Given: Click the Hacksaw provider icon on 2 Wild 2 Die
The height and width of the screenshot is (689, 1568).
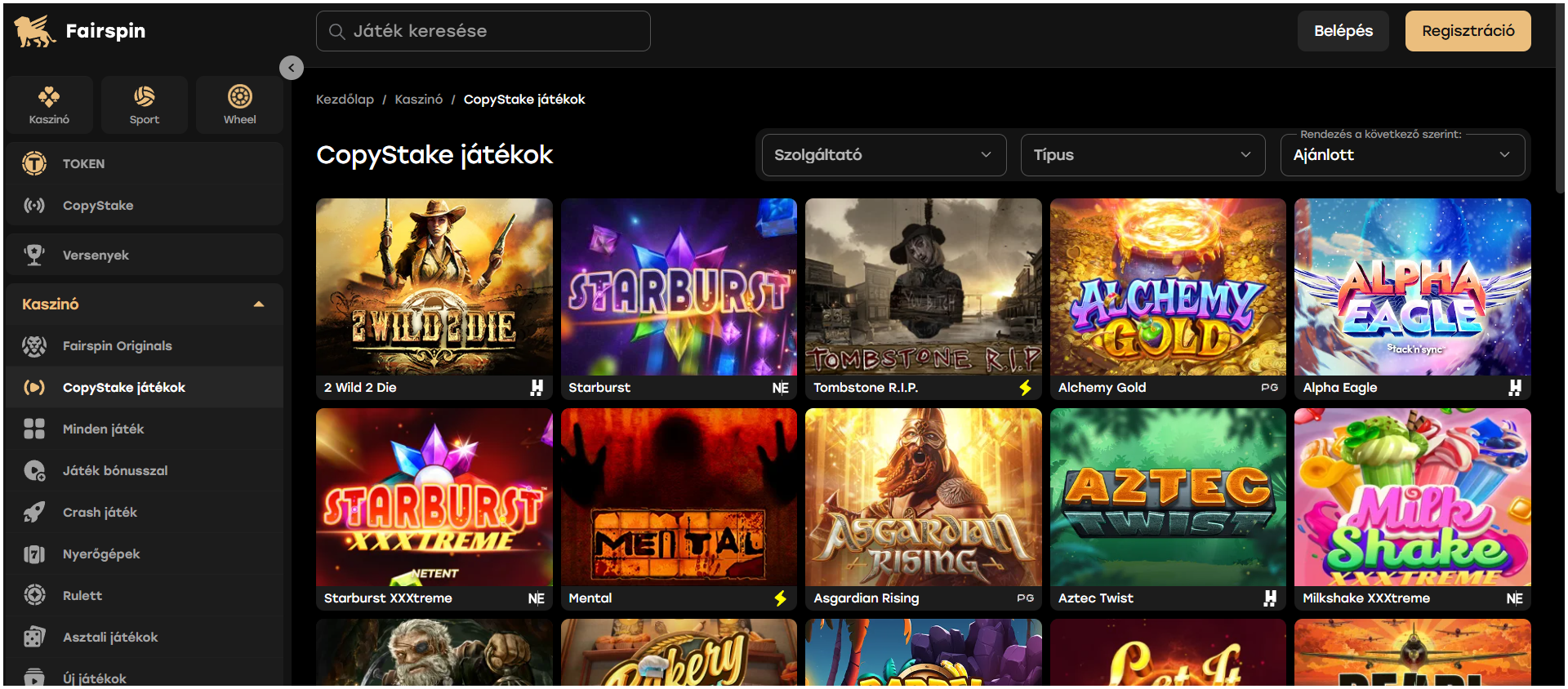Looking at the screenshot, I should click(537, 388).
